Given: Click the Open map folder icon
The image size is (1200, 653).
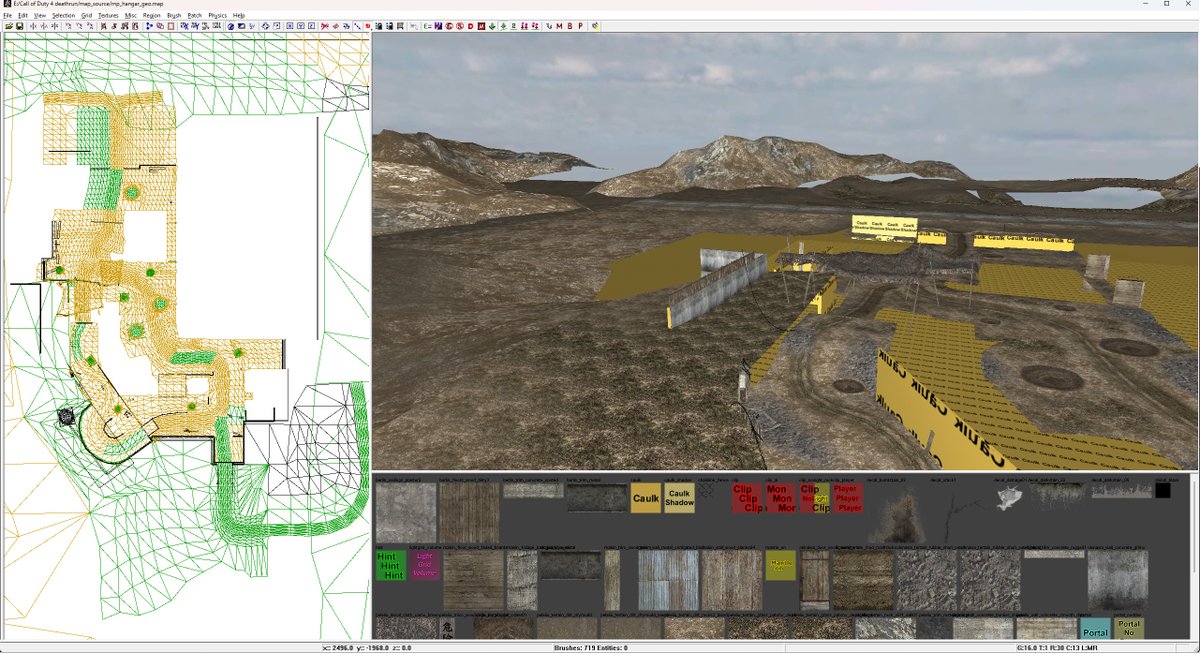Looking at the screenshot, I should click(x=8, y=26).
